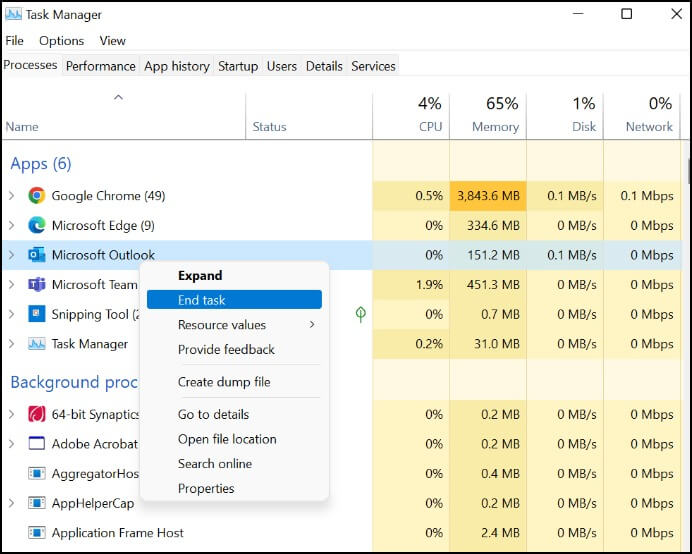Expand the Microsoft Teams process group
692x554 pixels.
(12, 284)
